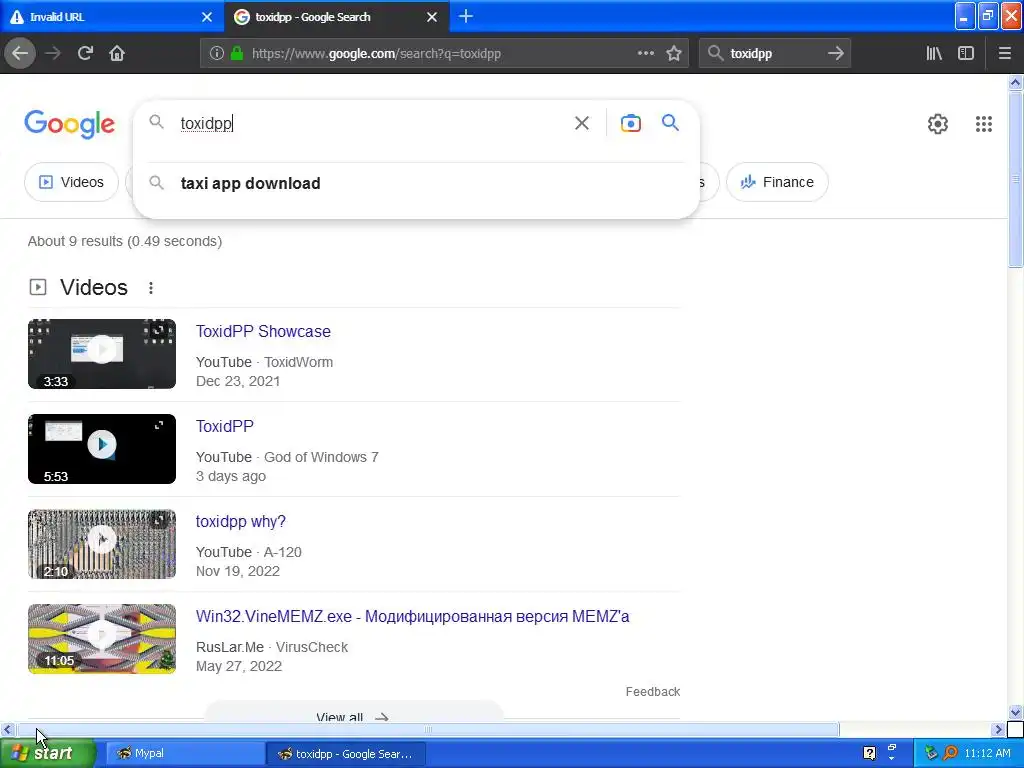Image resolution: width=1024 pixels, height=768 pixels.
Task: Click the taskbar clock showing 11:12 AM
Action: (x=987, y=753)
